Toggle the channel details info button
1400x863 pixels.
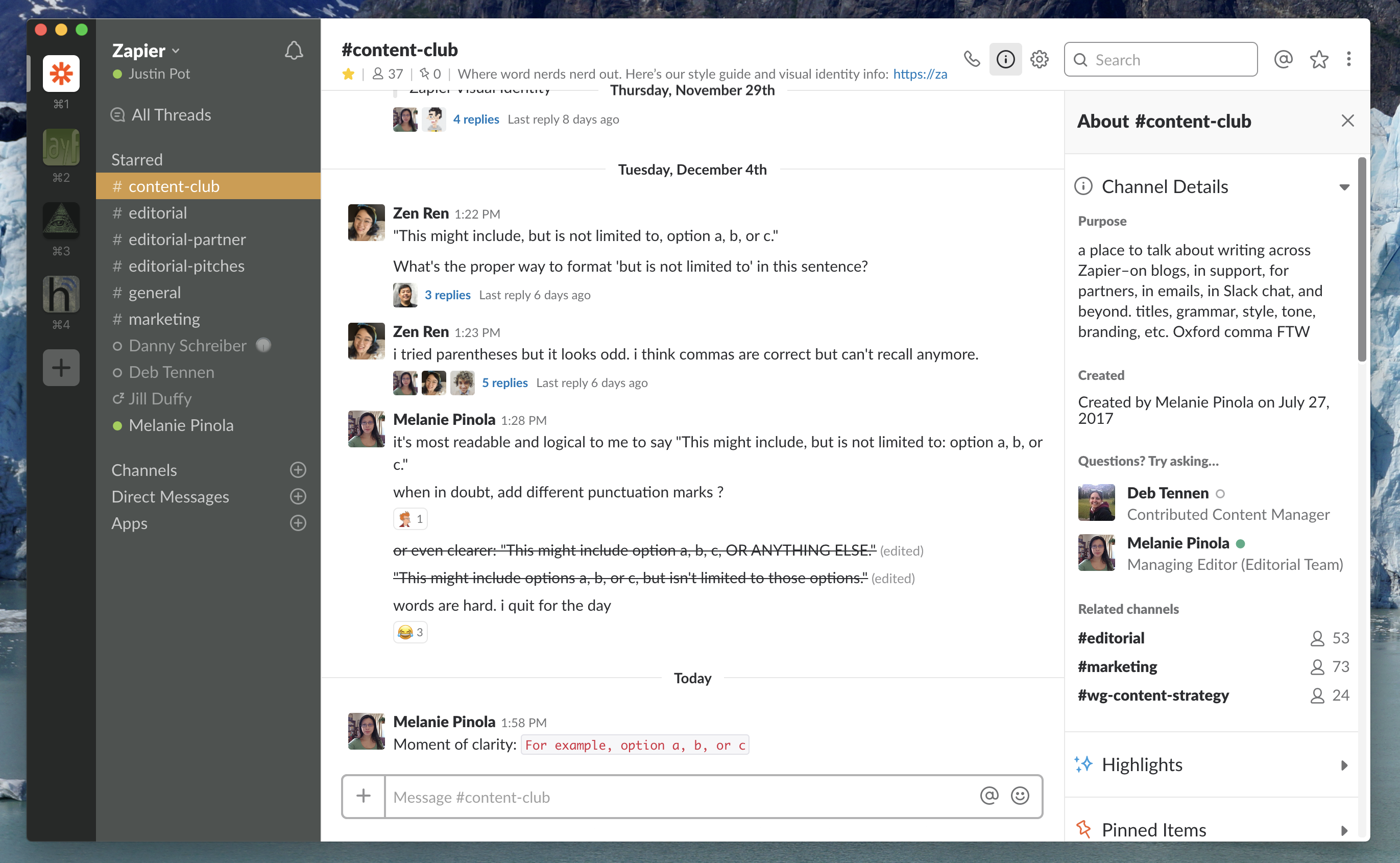[x=1005, y=59]
